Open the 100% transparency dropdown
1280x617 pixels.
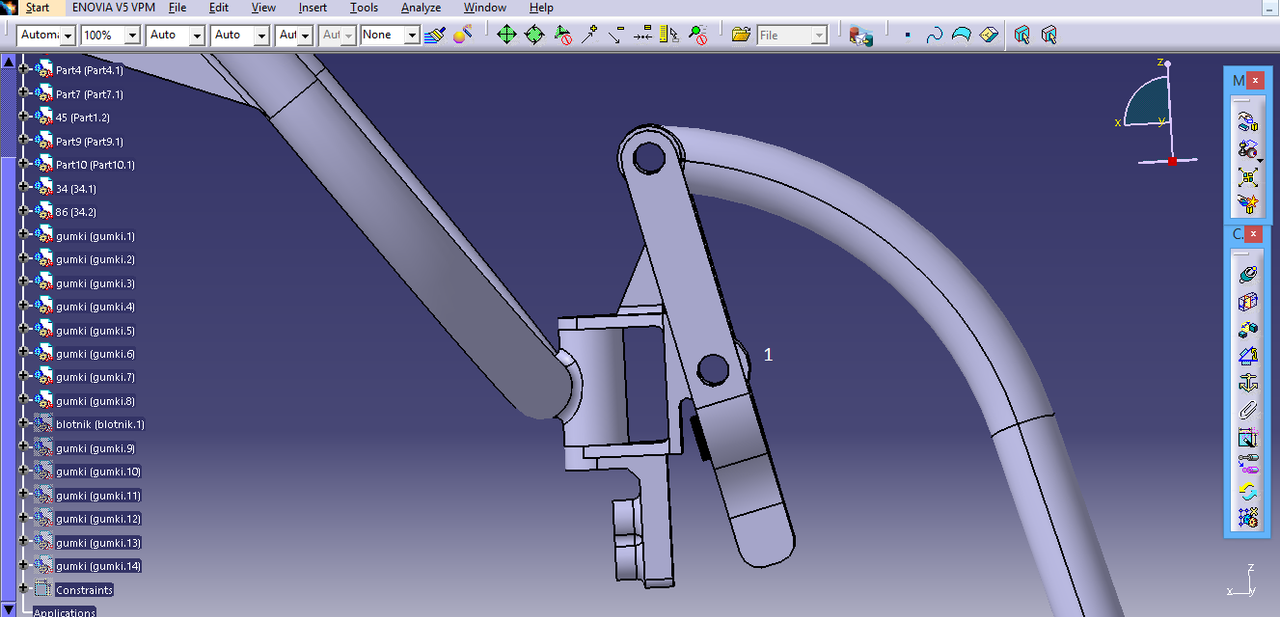tap(132, 35)
